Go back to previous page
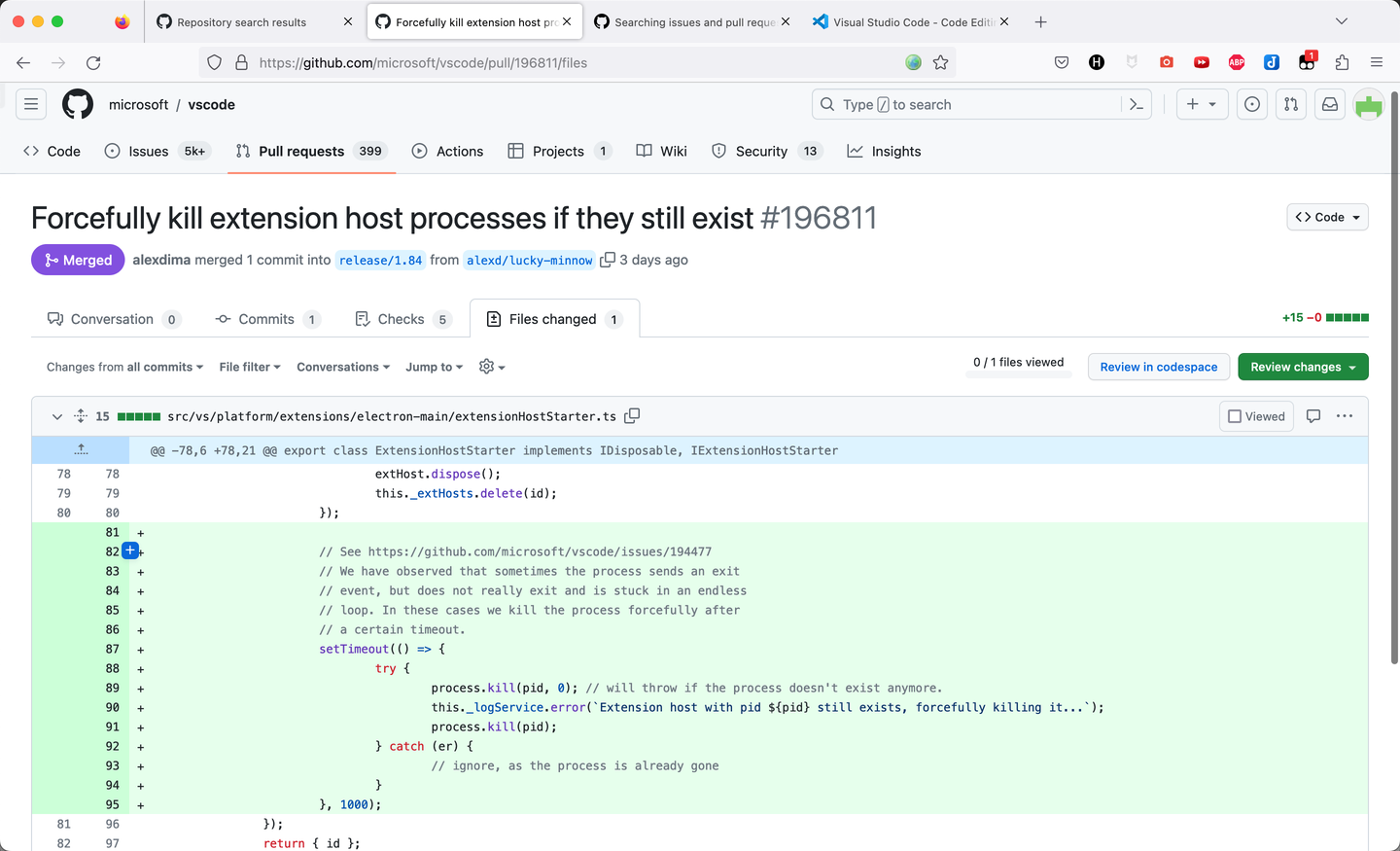 23,62
